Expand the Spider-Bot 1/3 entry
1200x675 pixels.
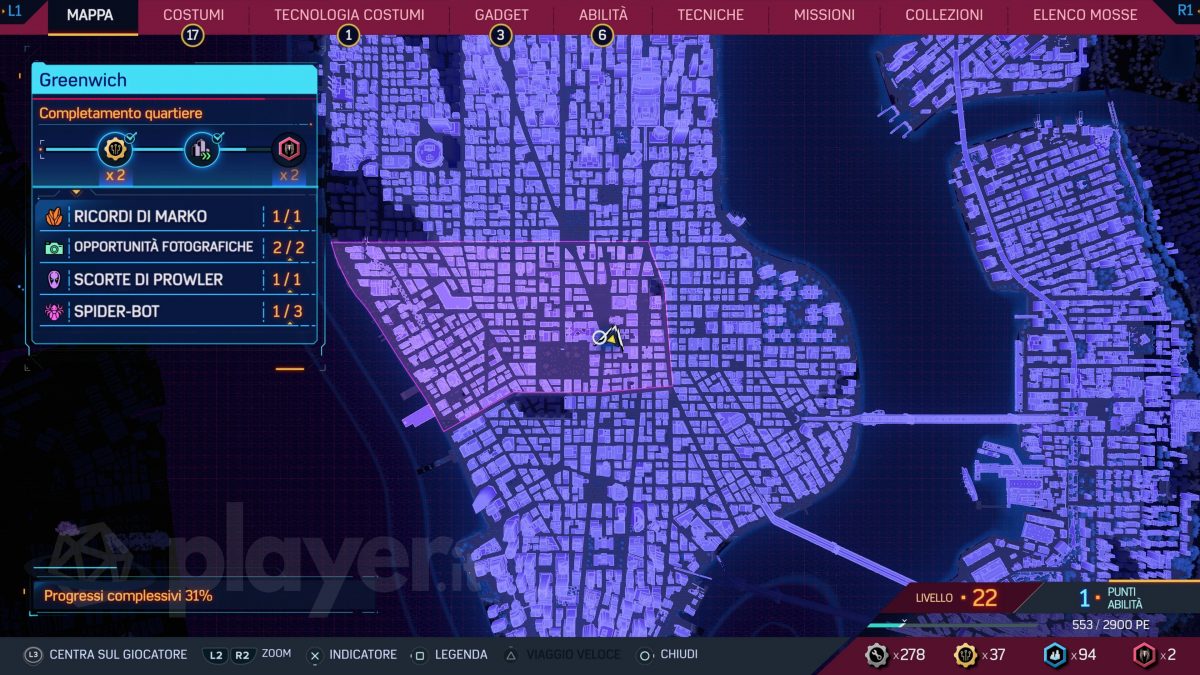tap(176, 312)
